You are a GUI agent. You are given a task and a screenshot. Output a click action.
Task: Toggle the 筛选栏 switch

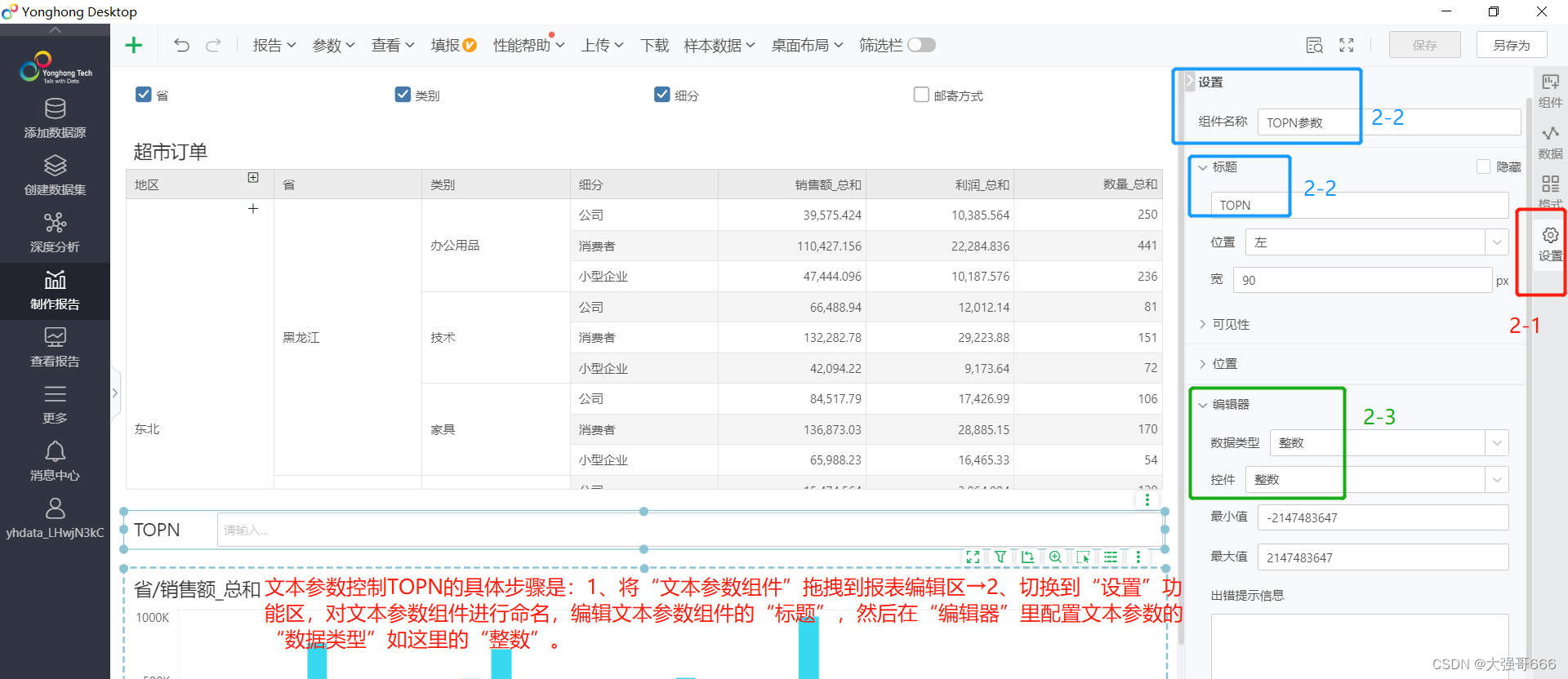pos(921,45)
